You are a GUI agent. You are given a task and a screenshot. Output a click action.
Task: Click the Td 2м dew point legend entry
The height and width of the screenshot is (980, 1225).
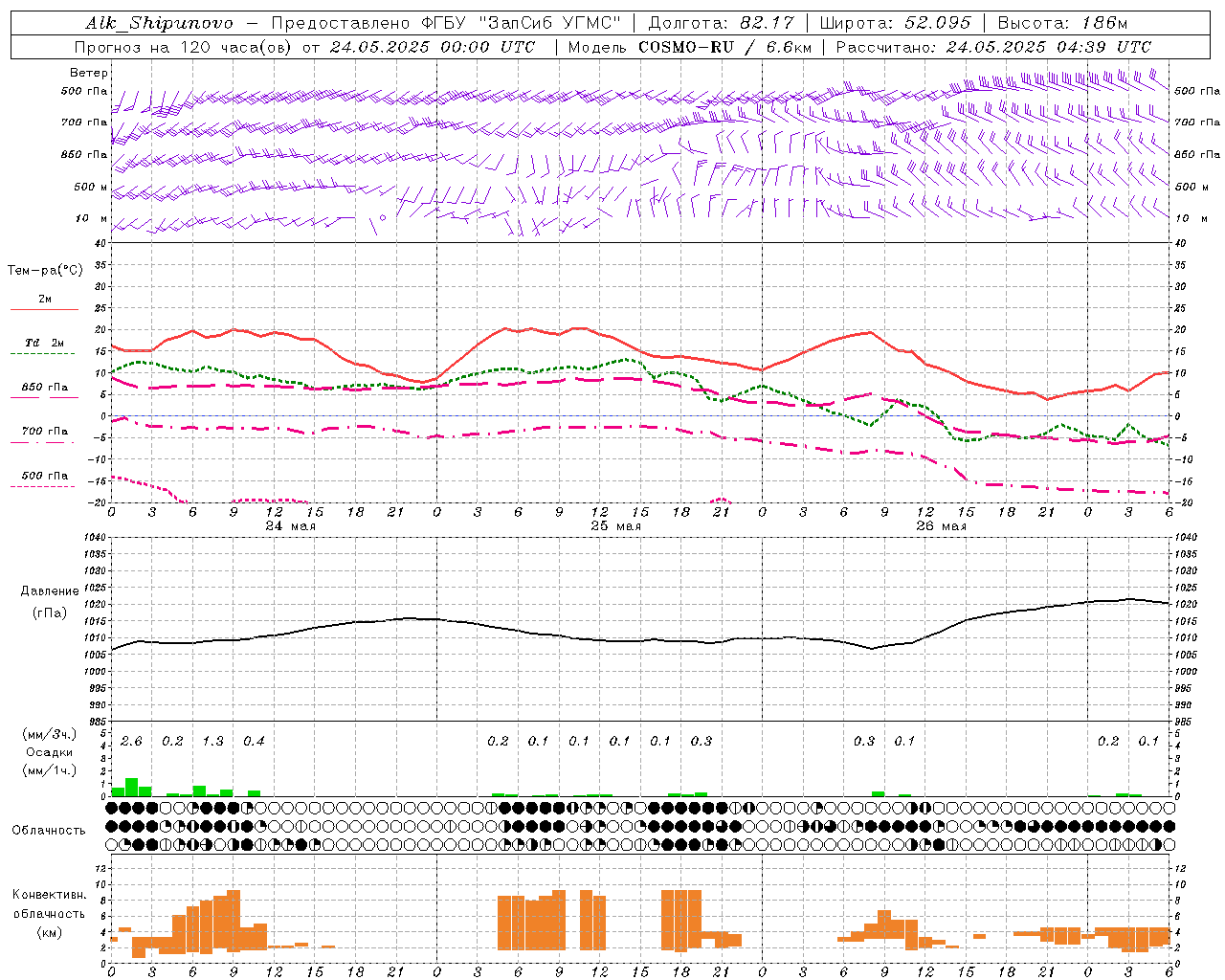click(x=45, y=343)
